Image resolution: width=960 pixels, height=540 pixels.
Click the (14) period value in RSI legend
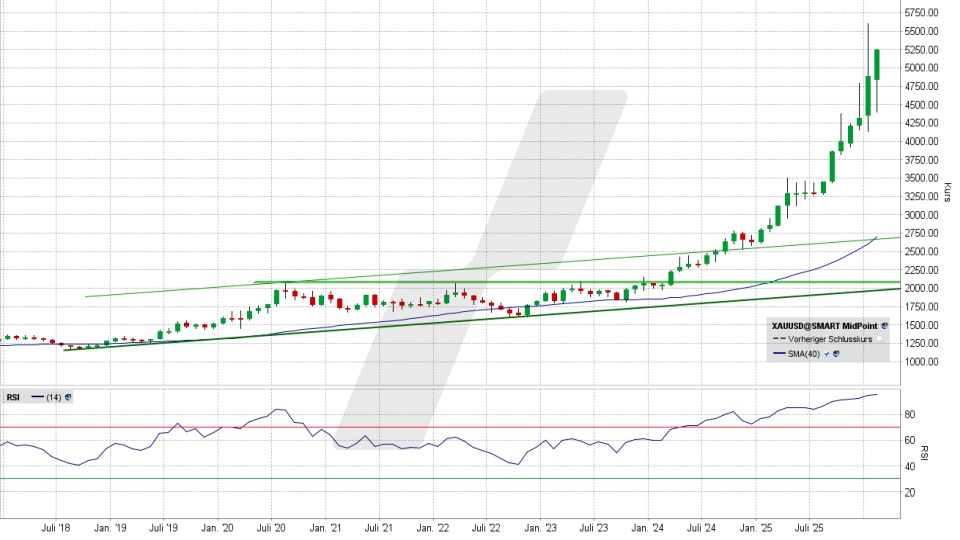tap(54, 397)
